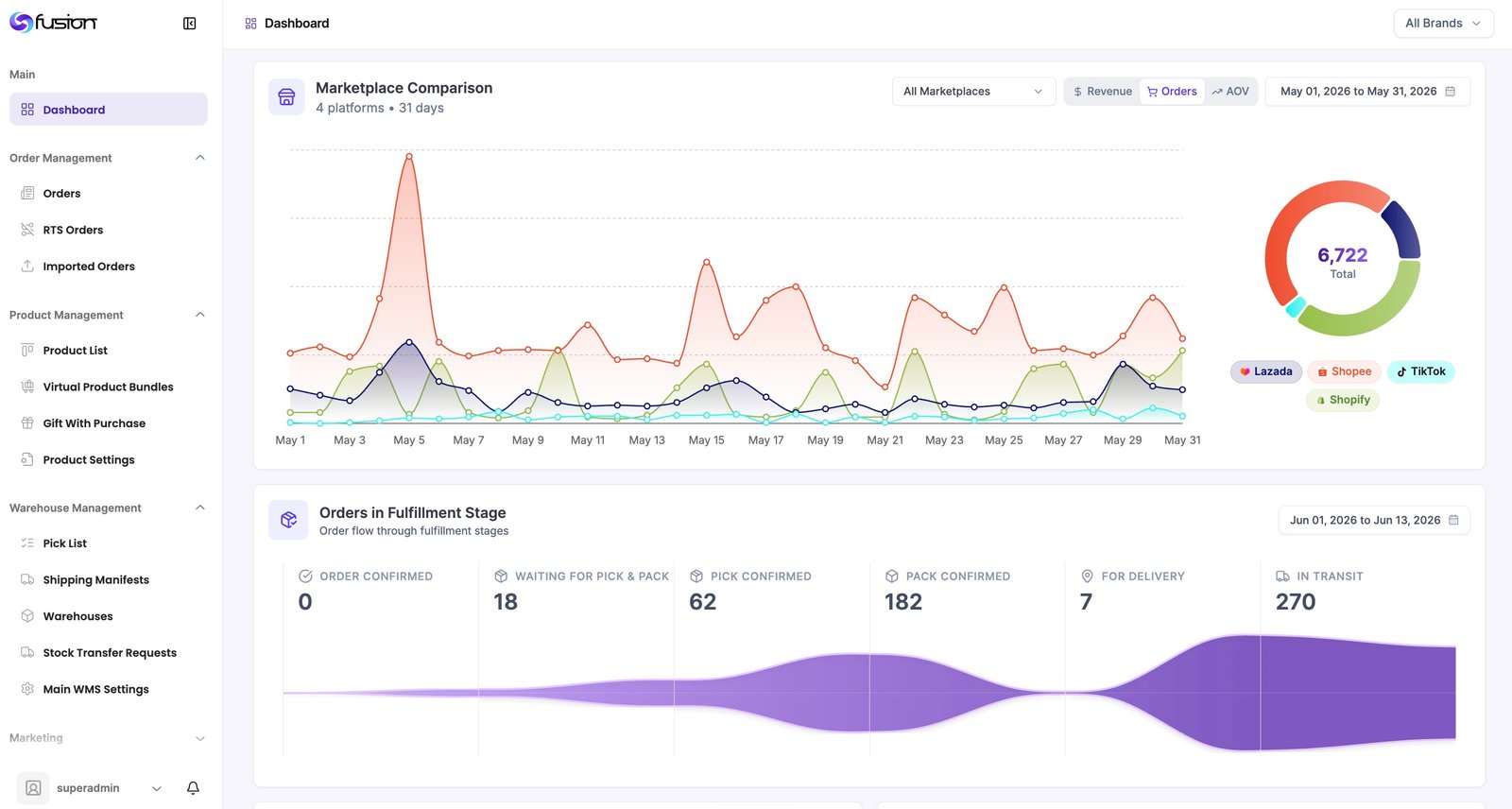Switch chart to Orders tab
Viewport: 1512px width, 809px height.
(1172, 92)
